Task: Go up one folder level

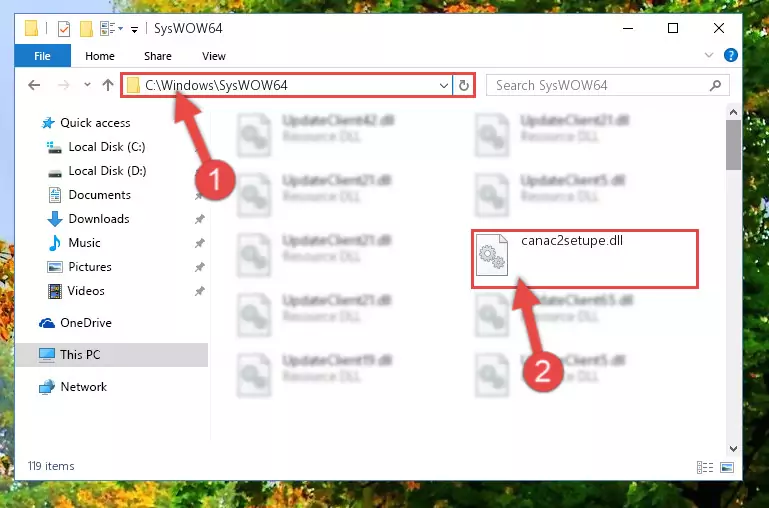Action: pyautogui.click(x=108, y=85)
